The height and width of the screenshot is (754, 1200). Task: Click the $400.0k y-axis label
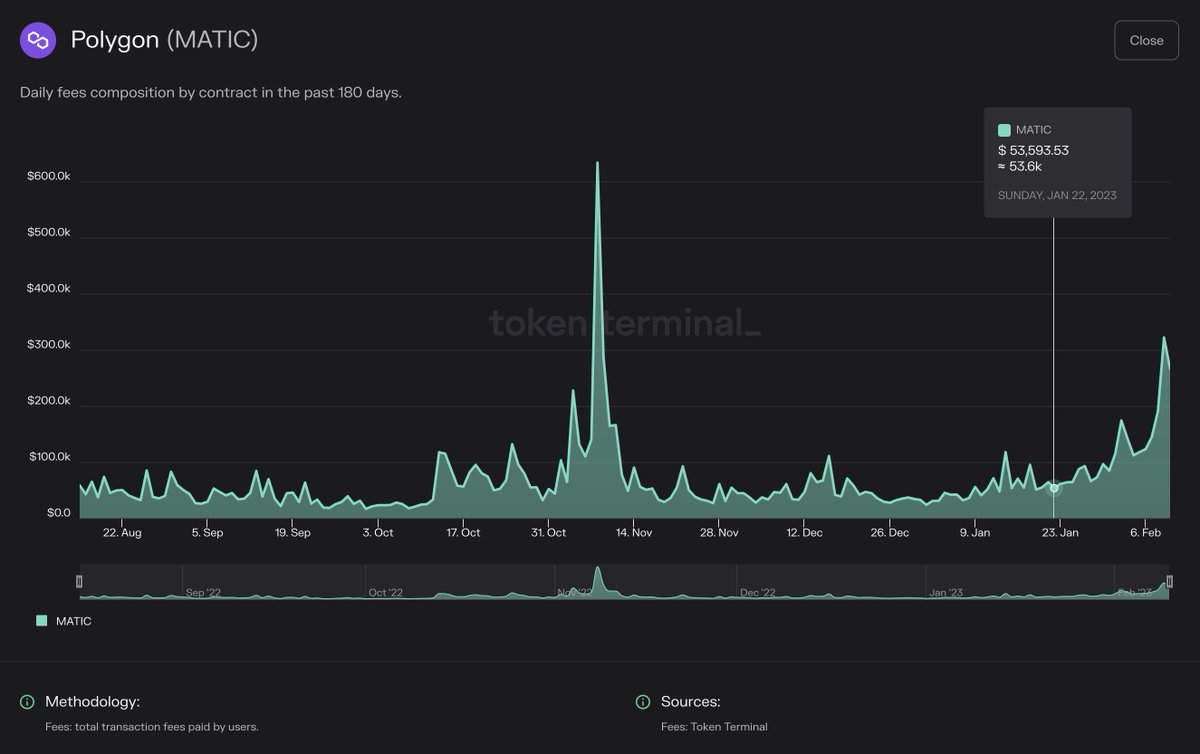[48, 288]
